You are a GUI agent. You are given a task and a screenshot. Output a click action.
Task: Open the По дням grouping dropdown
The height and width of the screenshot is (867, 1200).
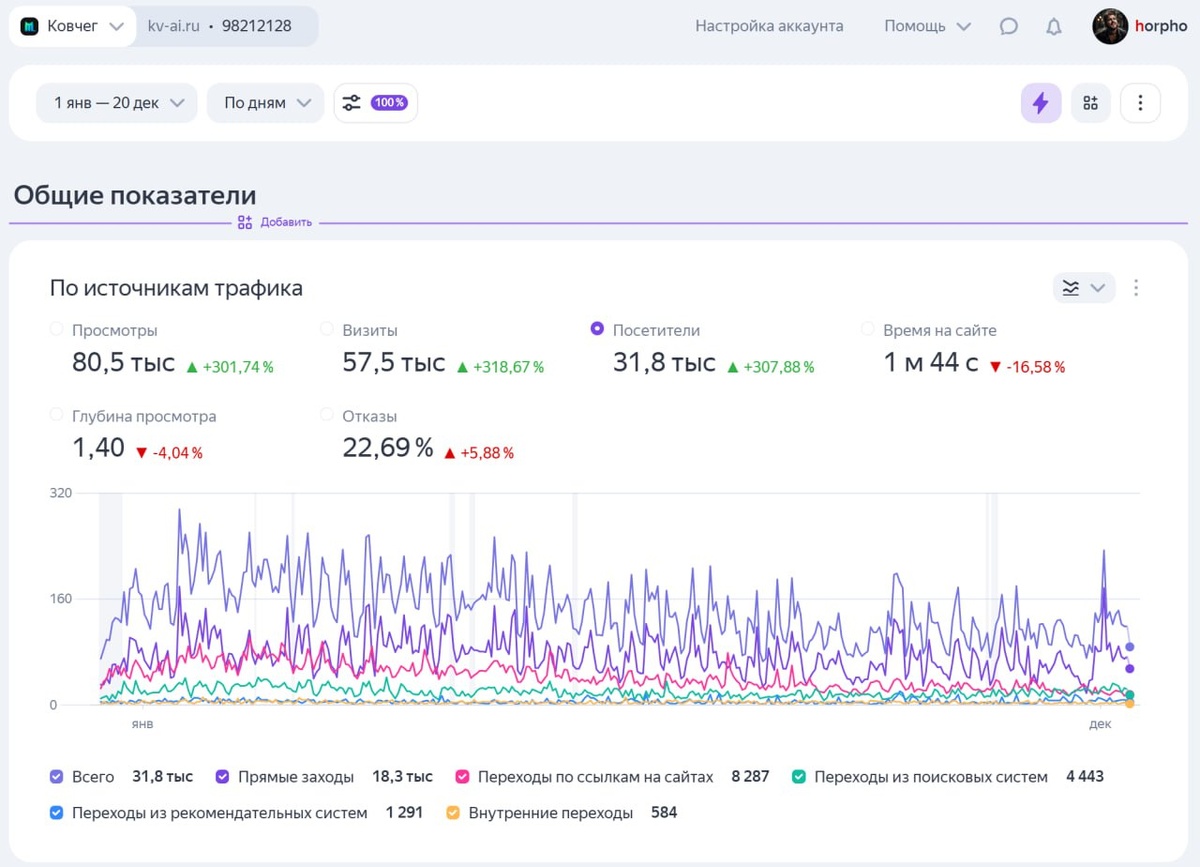pyautogui.click(x=266, y=103)
